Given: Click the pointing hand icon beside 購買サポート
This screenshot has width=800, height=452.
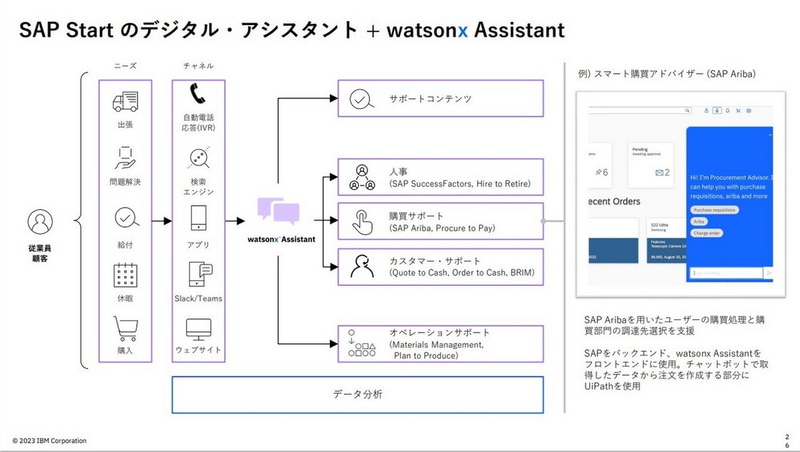Looking at the screenshot, I should tap(362, 222).
